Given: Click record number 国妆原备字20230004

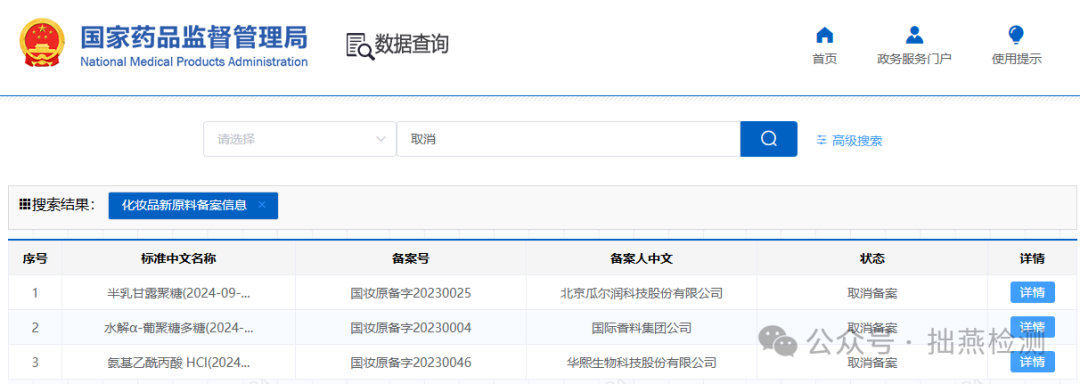Looking at the screenshot, I should click(411, 328).
